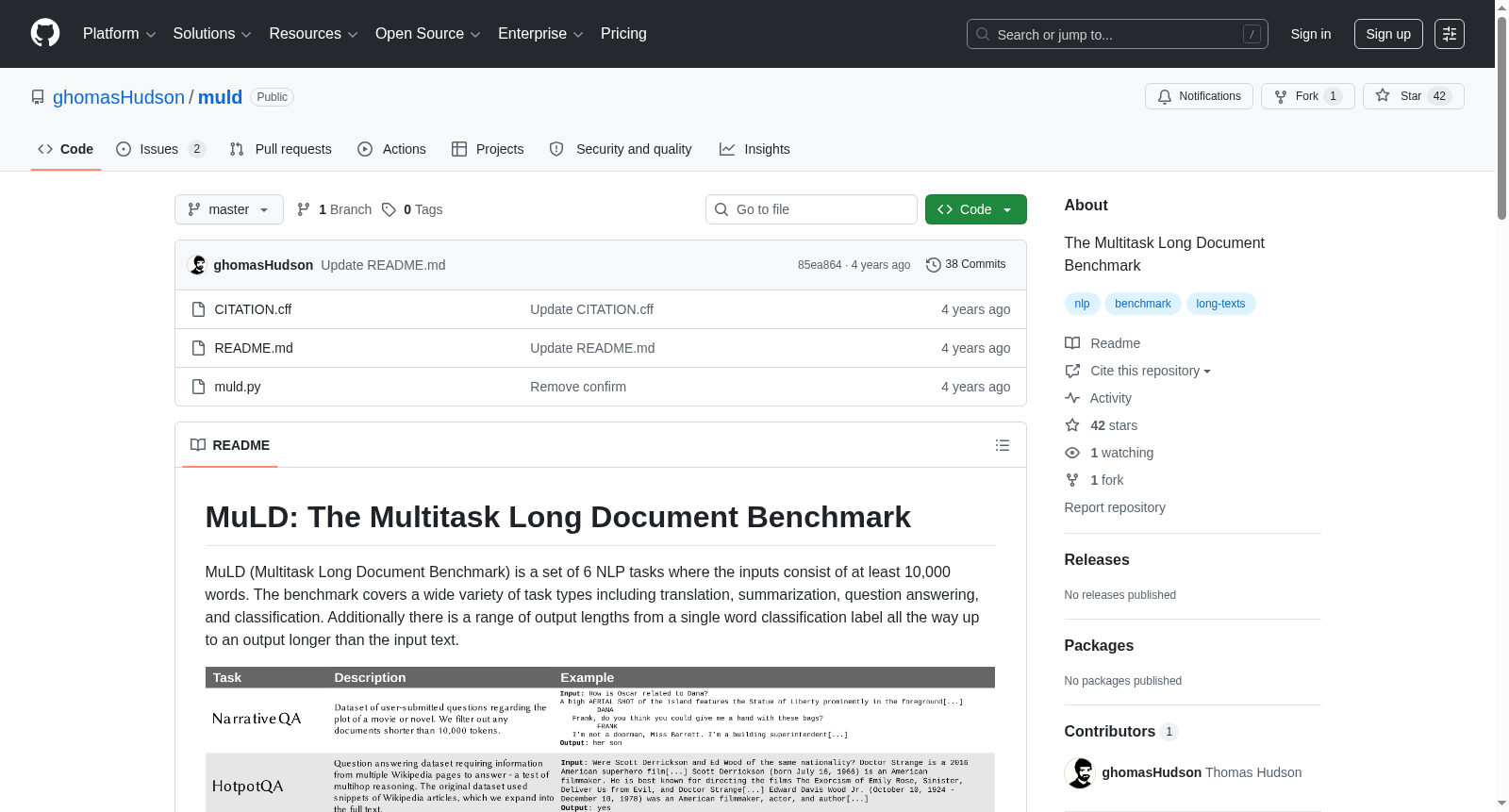Viewport: 1509px width, 812px height.
Task: Click the Sign up button
Action: [x=1388, y=34]
